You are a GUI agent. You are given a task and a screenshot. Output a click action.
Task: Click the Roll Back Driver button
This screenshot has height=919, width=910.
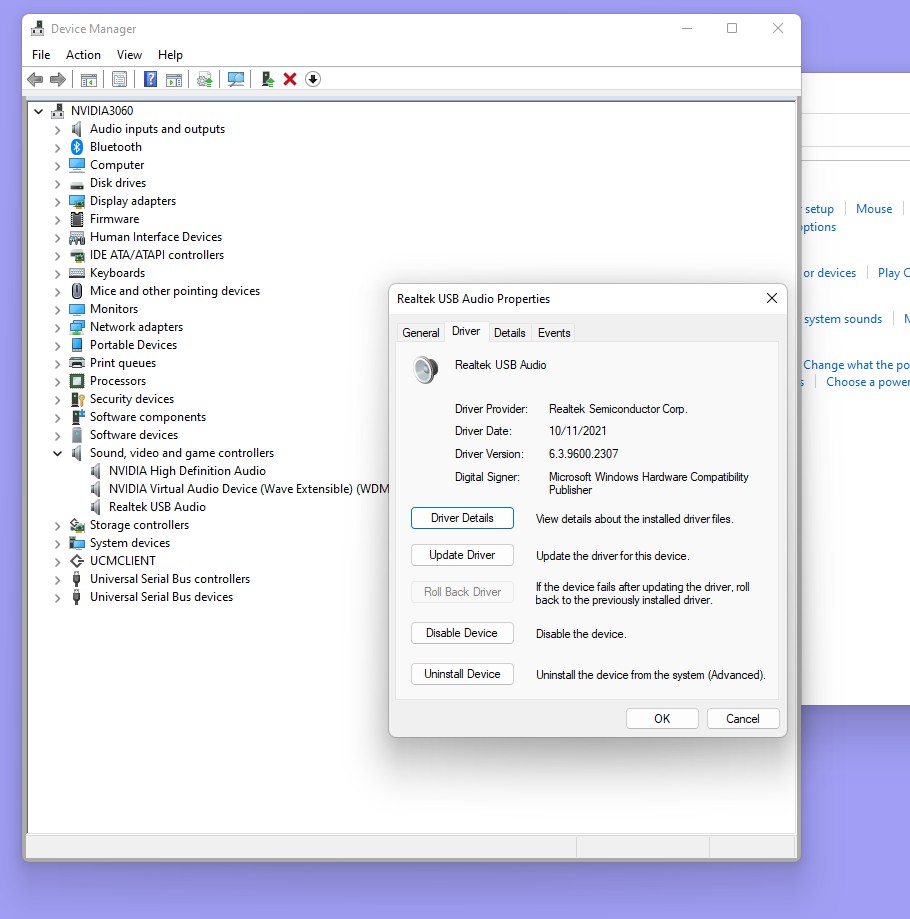(462, 592)
